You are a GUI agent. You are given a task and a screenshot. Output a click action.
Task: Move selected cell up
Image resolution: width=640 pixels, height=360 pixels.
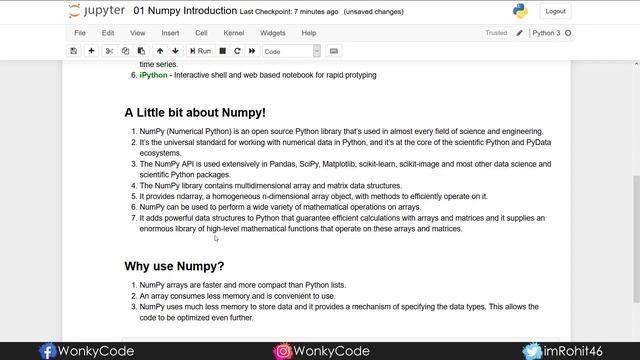coord(160,51)
